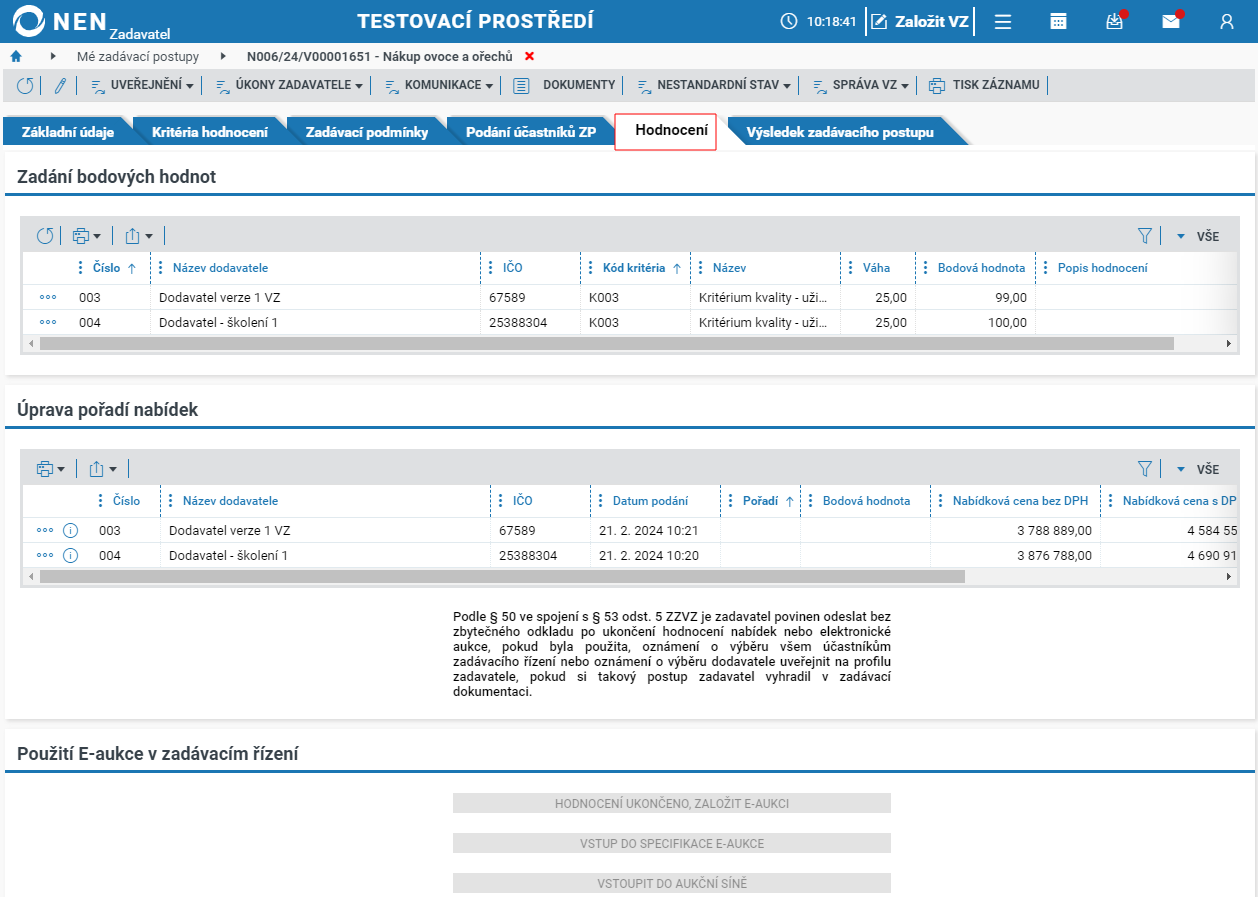The image size is (1258, 897).
Task: Select the Hodnocení tab
Action: click(x=666, y=131)
